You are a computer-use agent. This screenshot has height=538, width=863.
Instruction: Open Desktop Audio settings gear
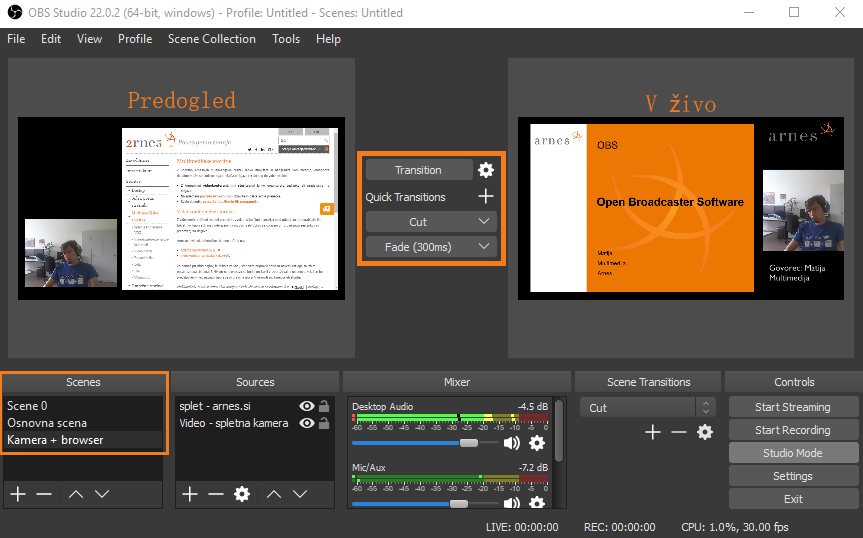point(537,443)
